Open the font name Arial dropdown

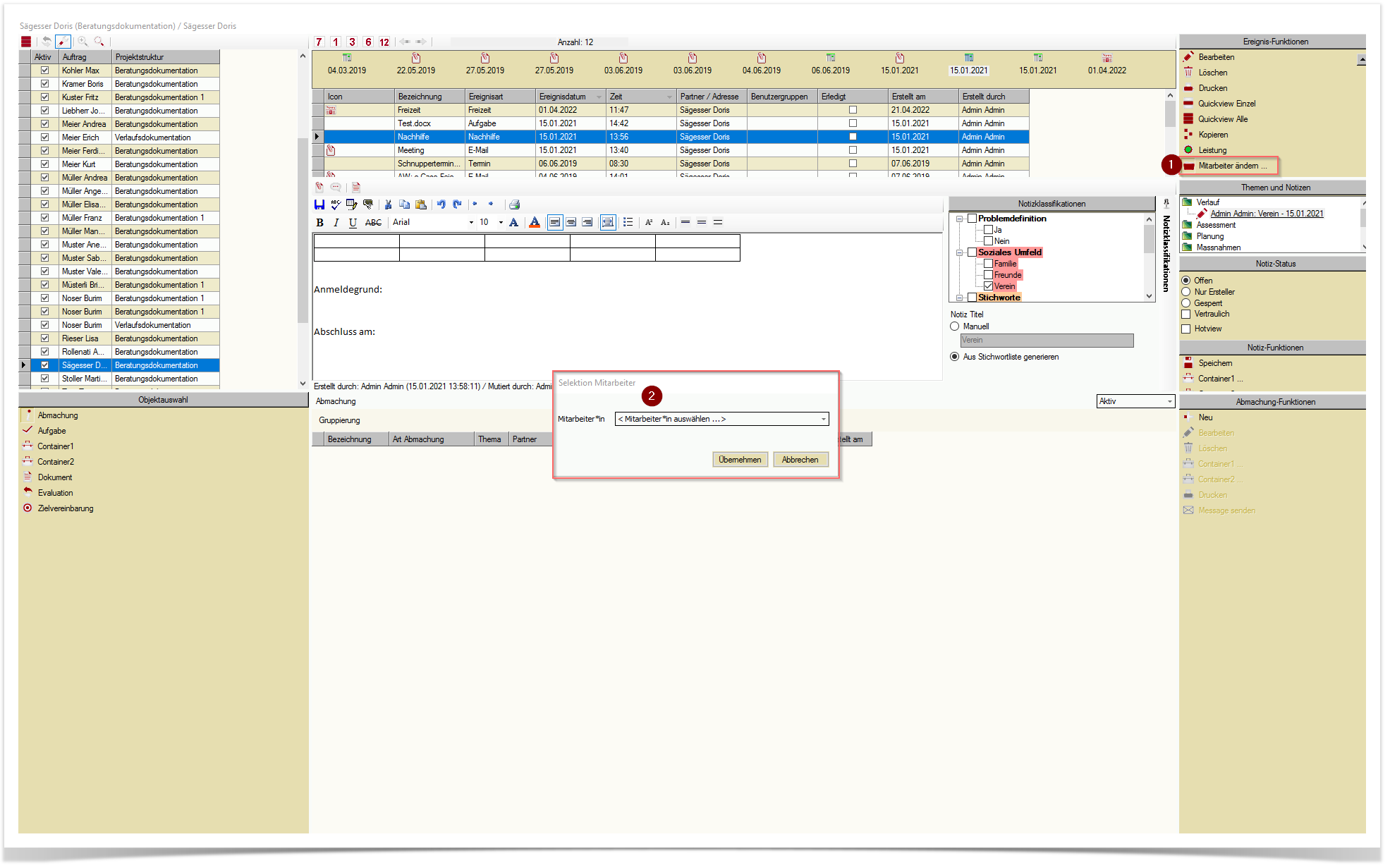point(472,223)
